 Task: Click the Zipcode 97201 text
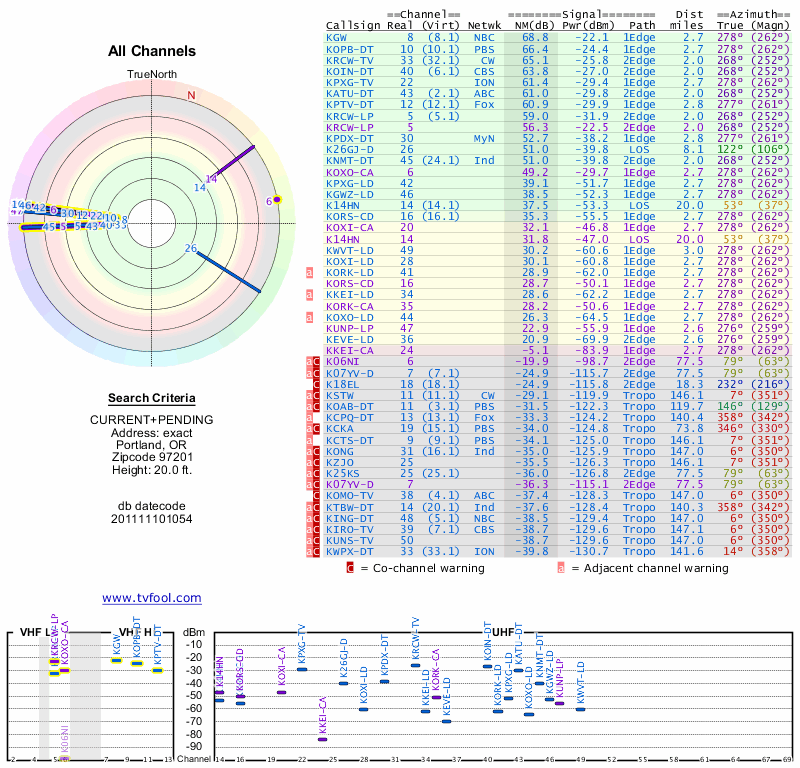152,457
